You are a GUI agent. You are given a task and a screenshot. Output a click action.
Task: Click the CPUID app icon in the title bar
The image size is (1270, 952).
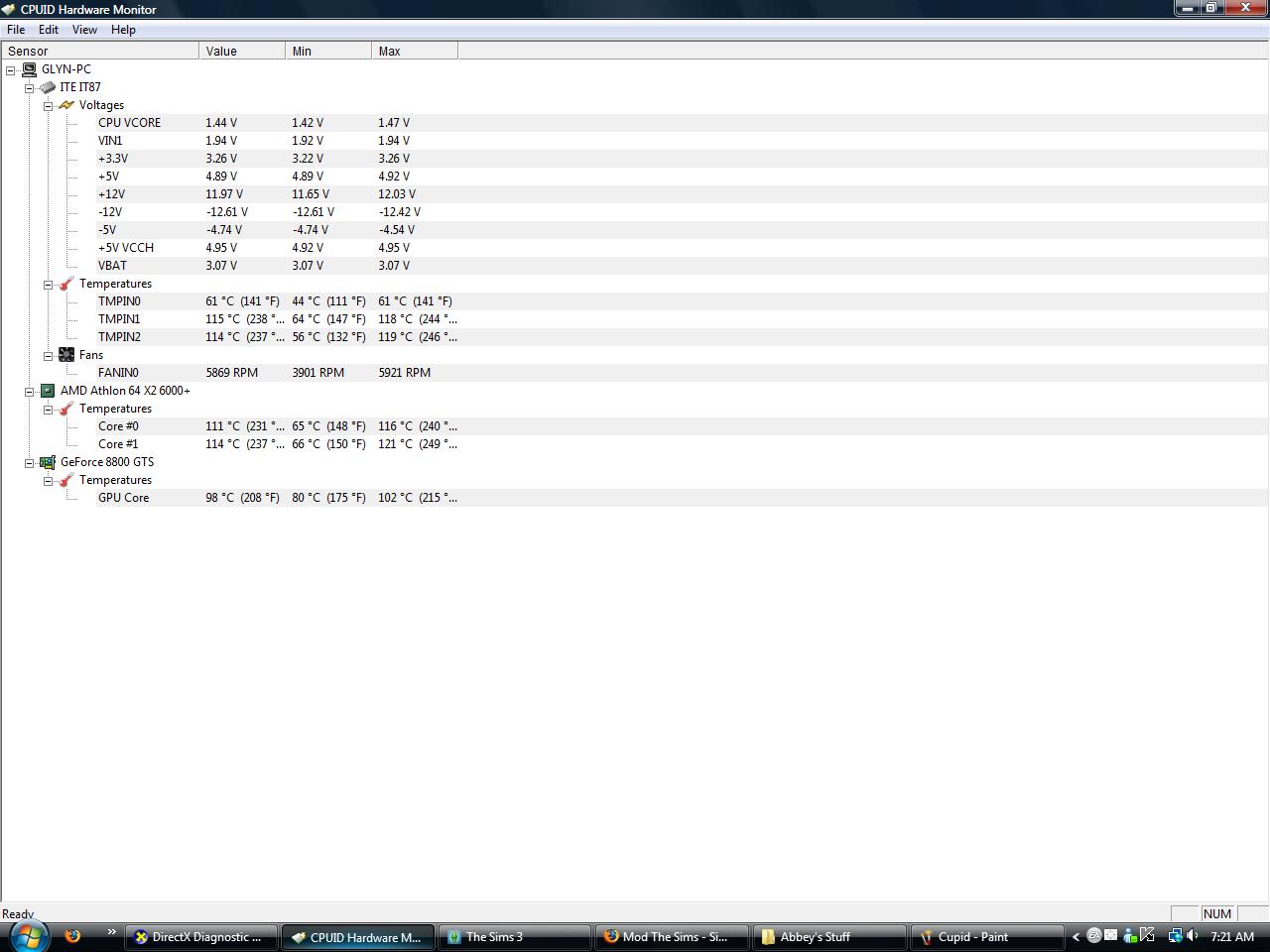tap(9, 9)
